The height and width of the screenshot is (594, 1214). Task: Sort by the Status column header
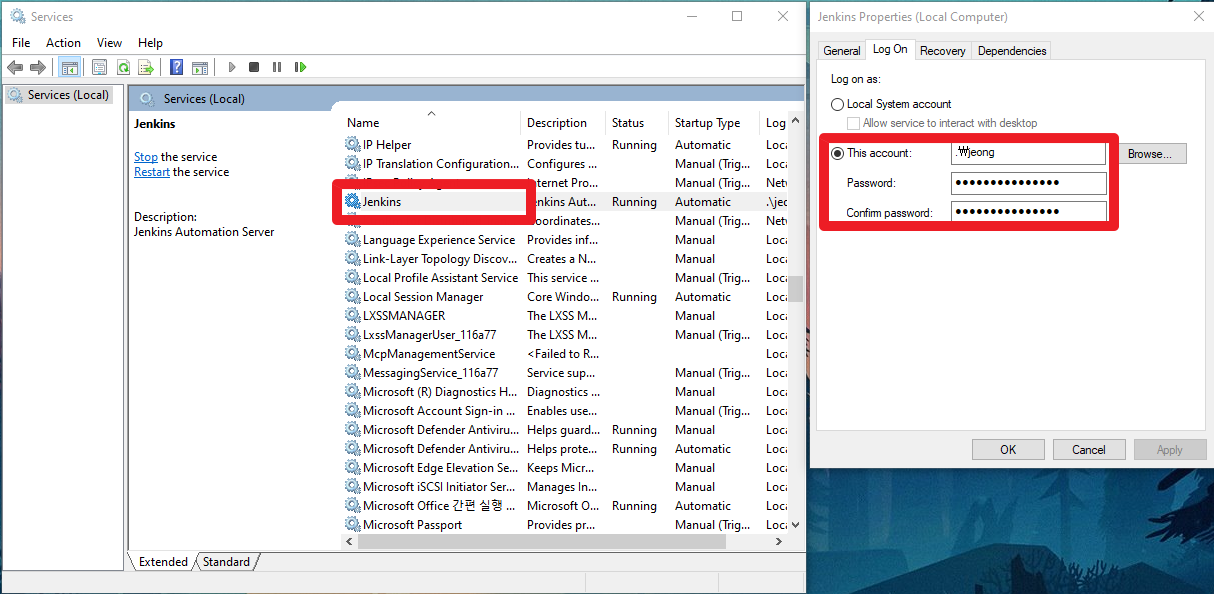coord(637,123)
